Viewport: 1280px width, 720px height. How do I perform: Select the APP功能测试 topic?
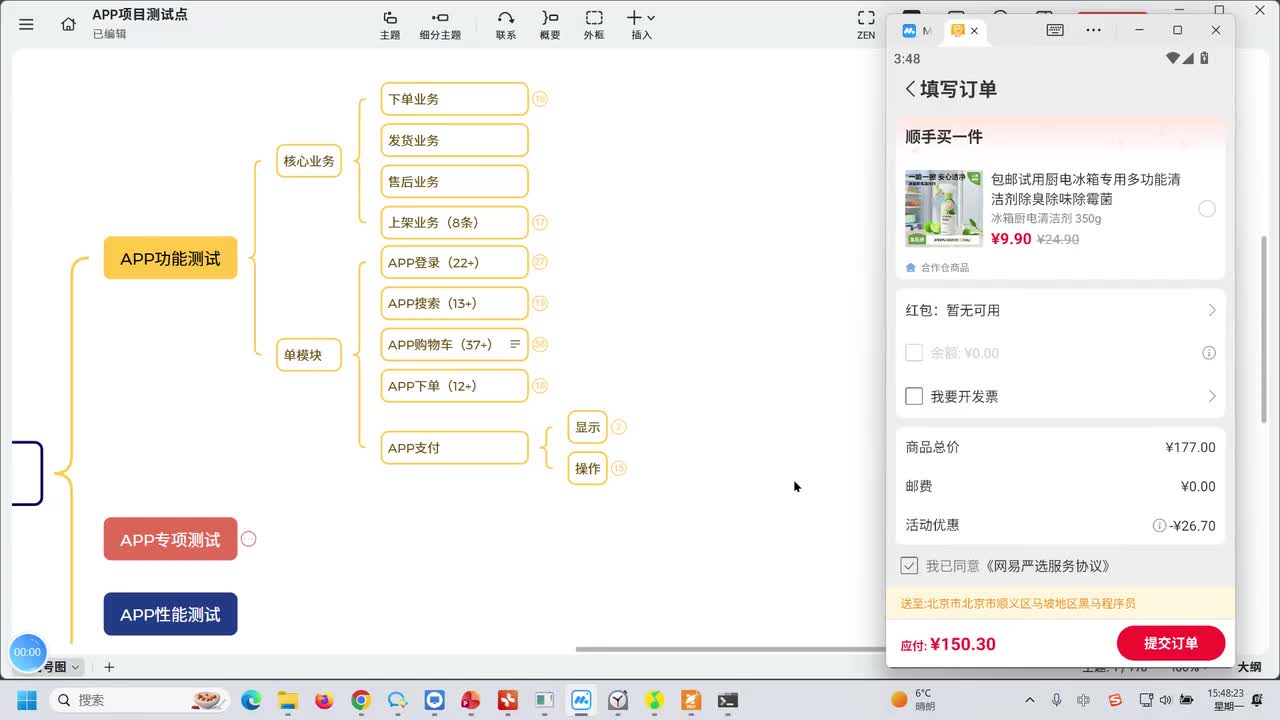pyautogui.click(x=170, y=258)
